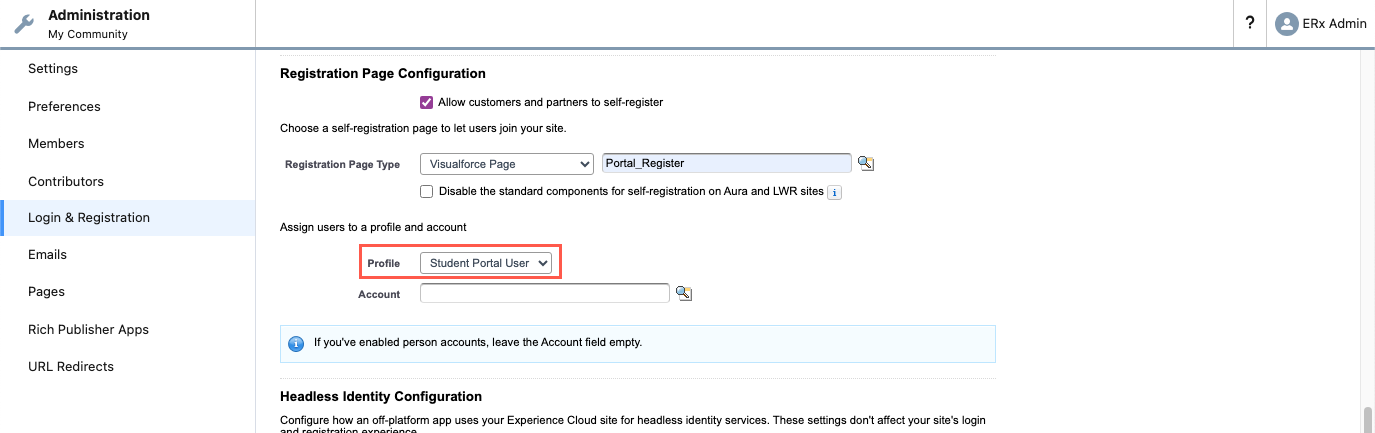The image size is (1375, 433).
Task: Open the Preferences page
Action: [x=64, y=107]
